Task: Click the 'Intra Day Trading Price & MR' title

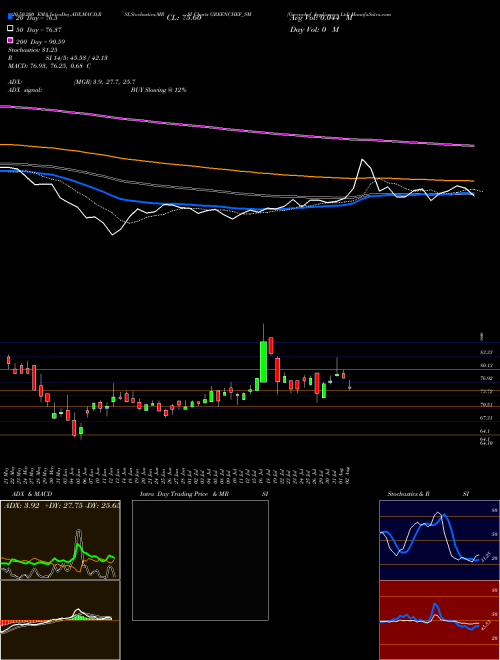Action: click(x=184, y=494)
